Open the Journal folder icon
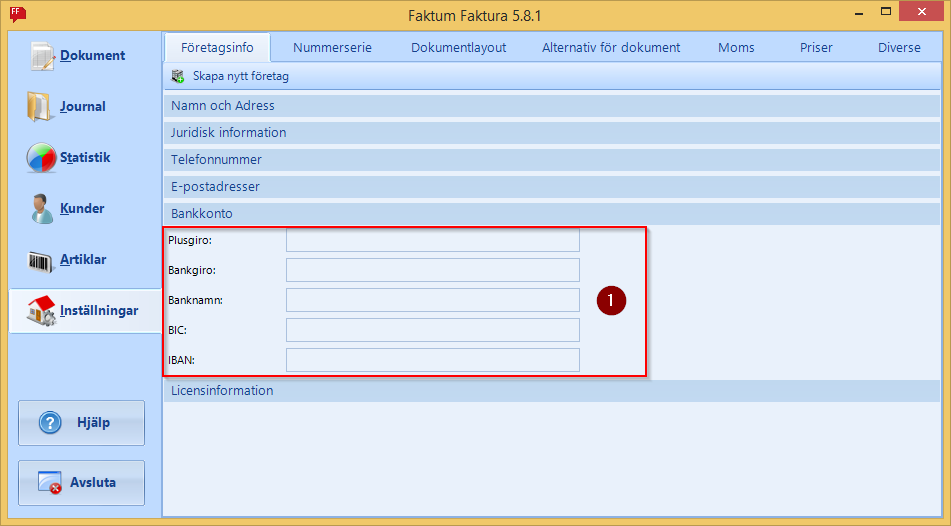This screenshot has width=951, height=526. [41, 106]
